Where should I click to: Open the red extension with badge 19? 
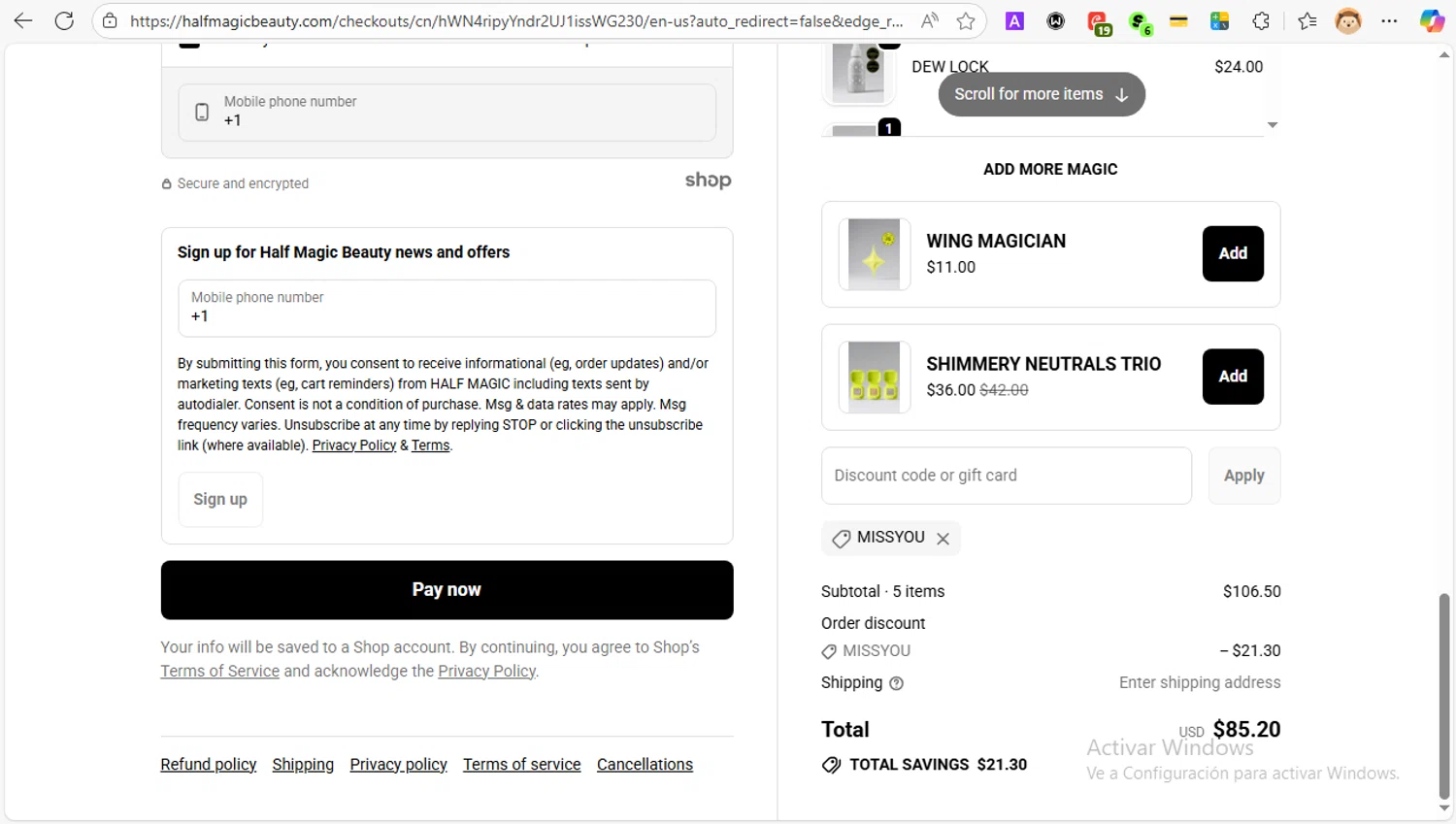1098,22
